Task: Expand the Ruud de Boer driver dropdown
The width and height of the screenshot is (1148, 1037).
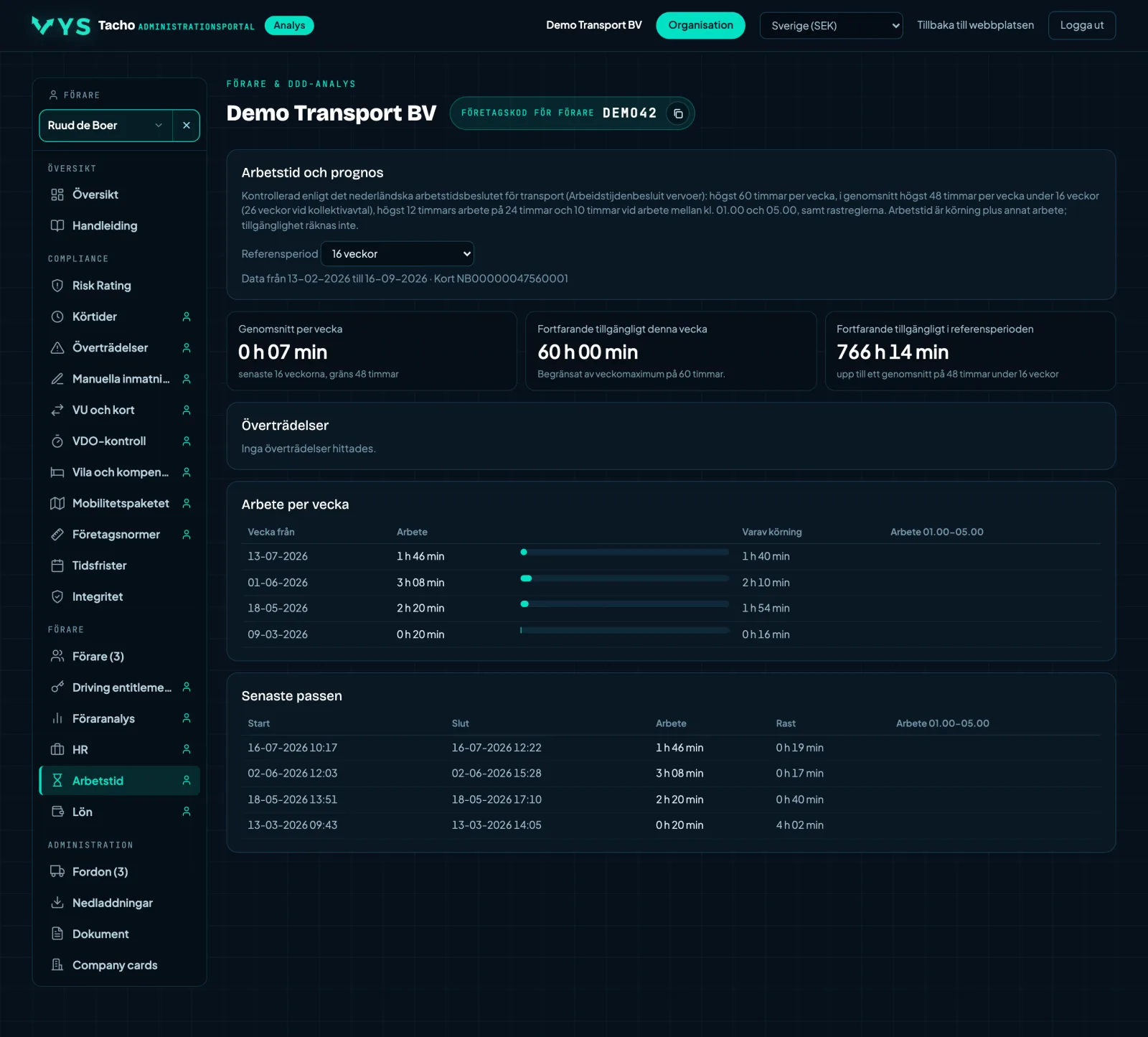Action: 106,126
